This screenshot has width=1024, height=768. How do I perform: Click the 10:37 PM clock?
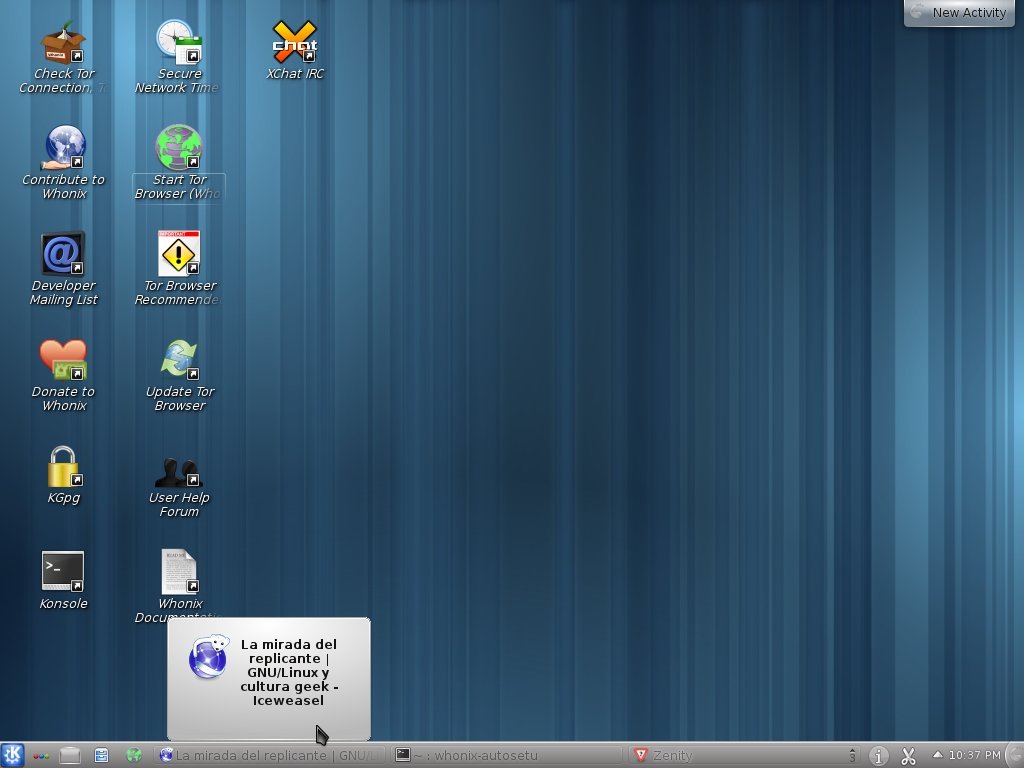click(974, 755)
